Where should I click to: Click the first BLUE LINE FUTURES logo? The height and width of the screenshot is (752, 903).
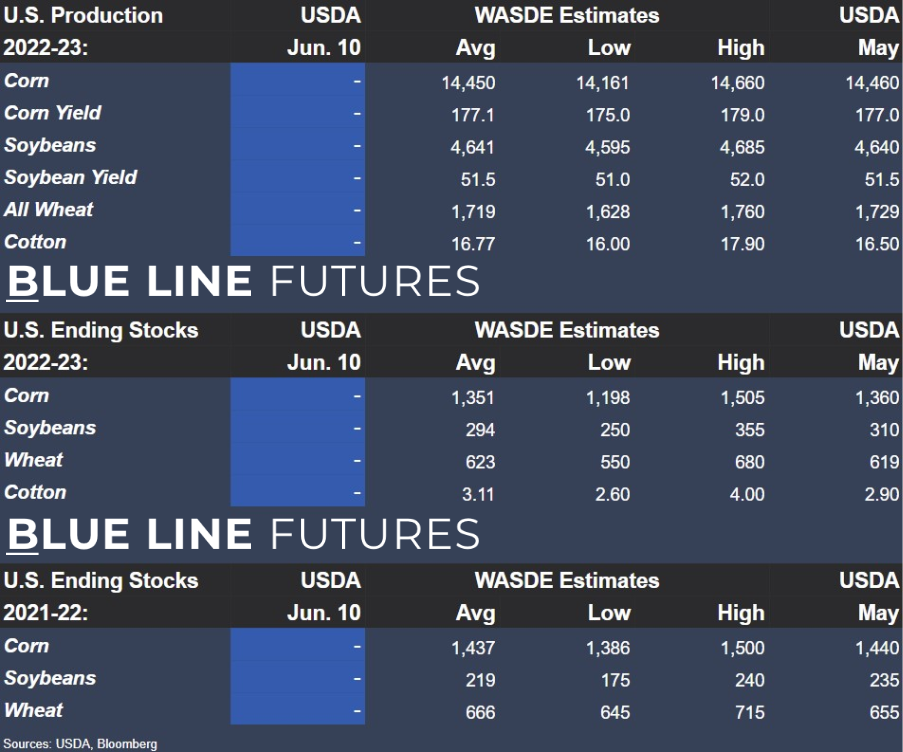tap(243, 282)
